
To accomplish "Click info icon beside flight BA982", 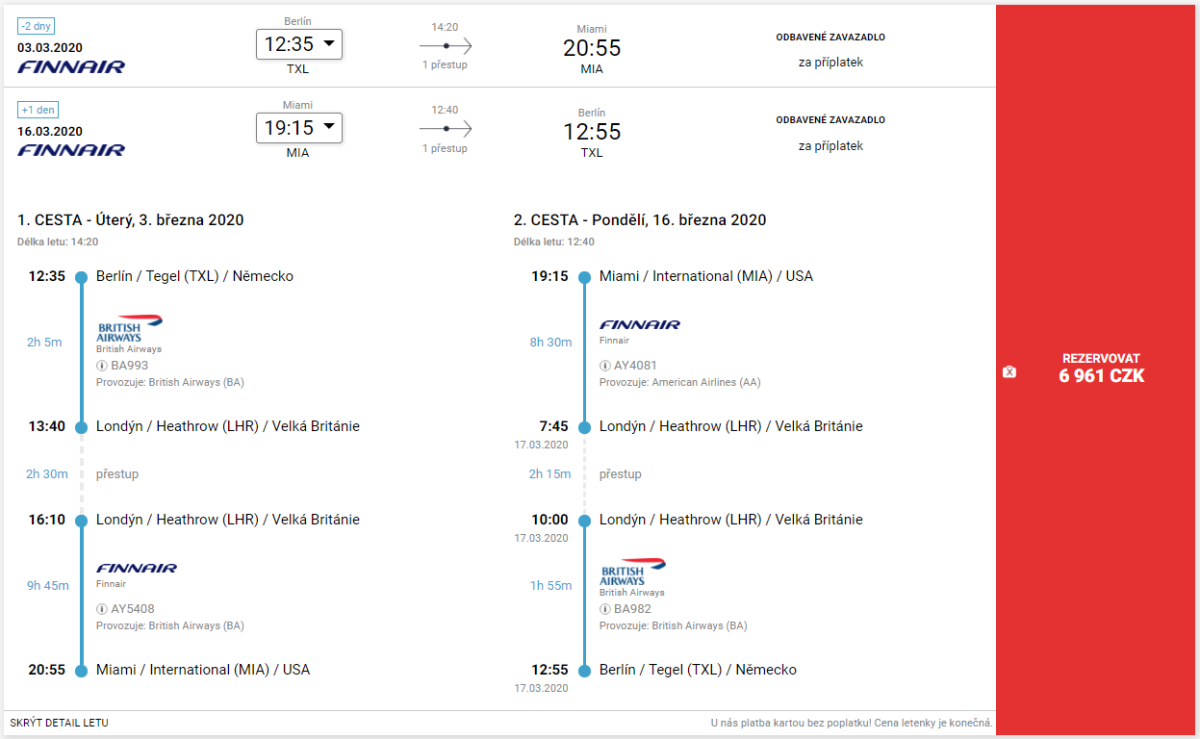I will point(605,608).
